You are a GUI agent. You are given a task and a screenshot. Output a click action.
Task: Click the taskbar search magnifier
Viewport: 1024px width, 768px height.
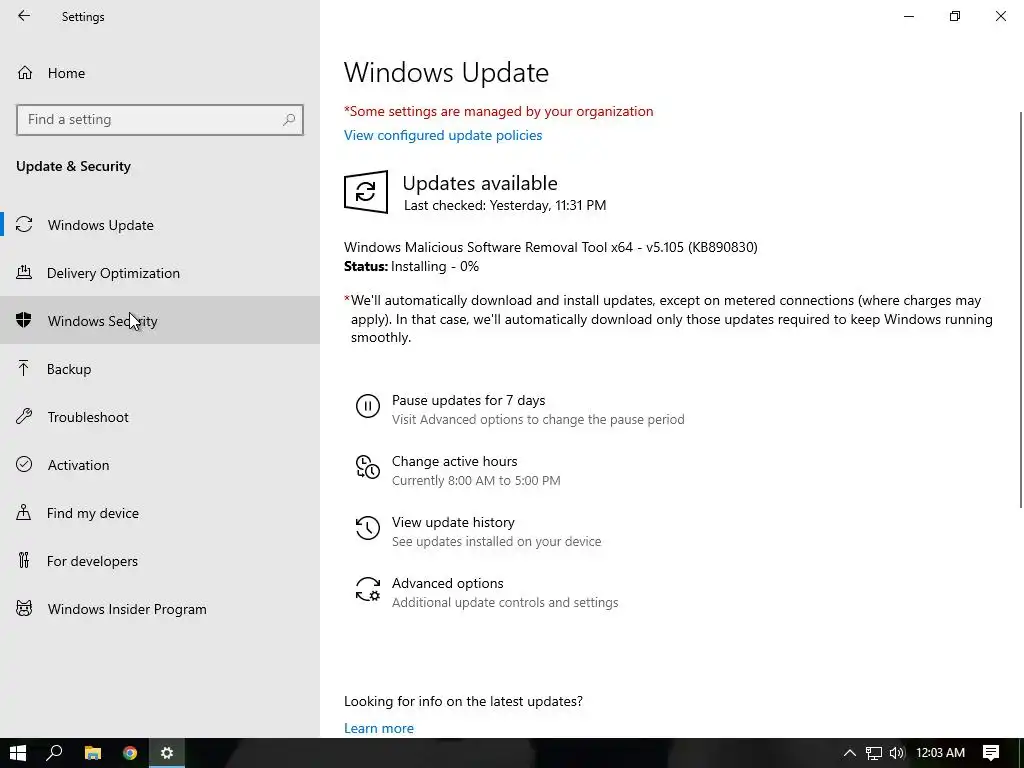click(54, 753)
